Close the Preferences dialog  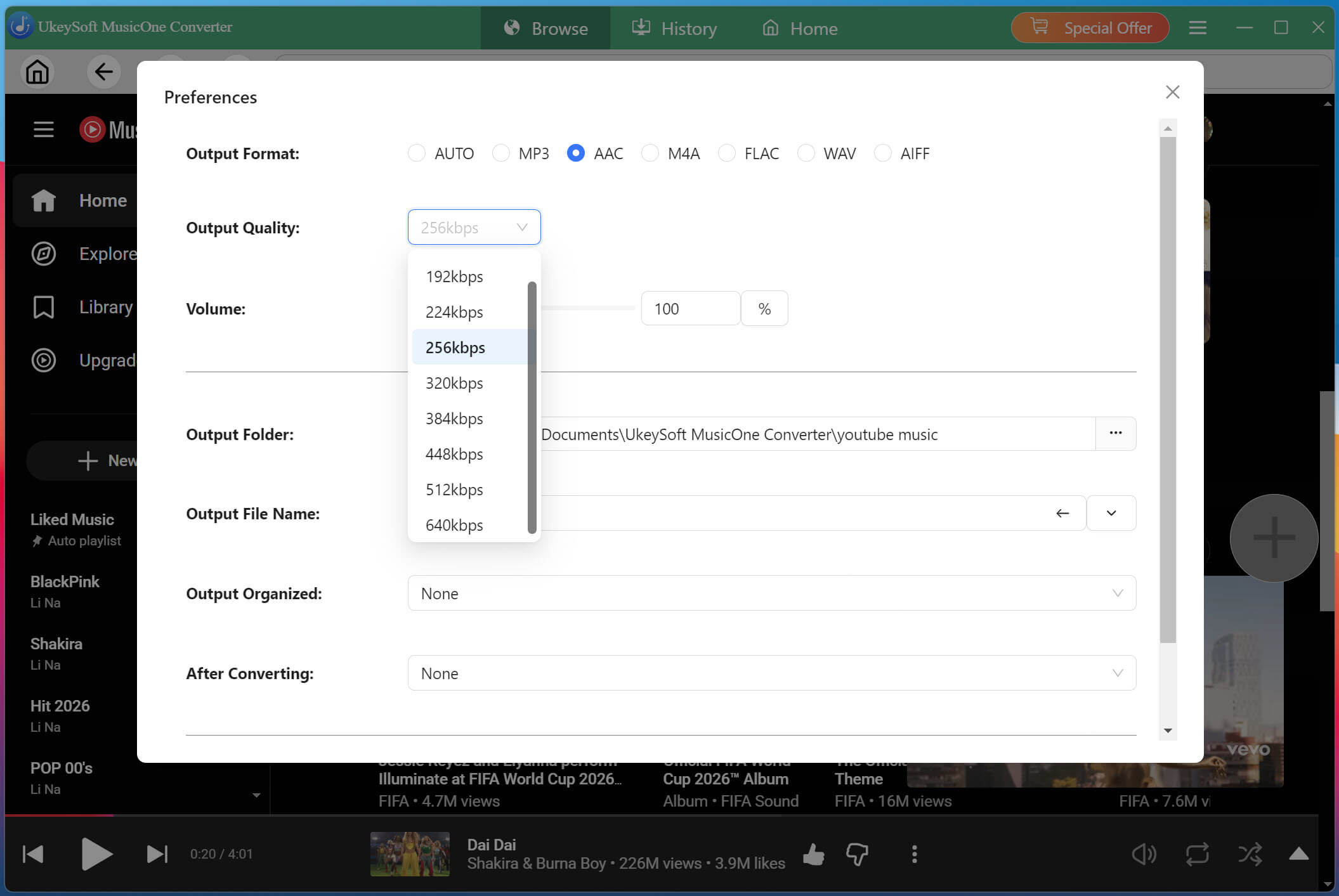(1172, 92)
